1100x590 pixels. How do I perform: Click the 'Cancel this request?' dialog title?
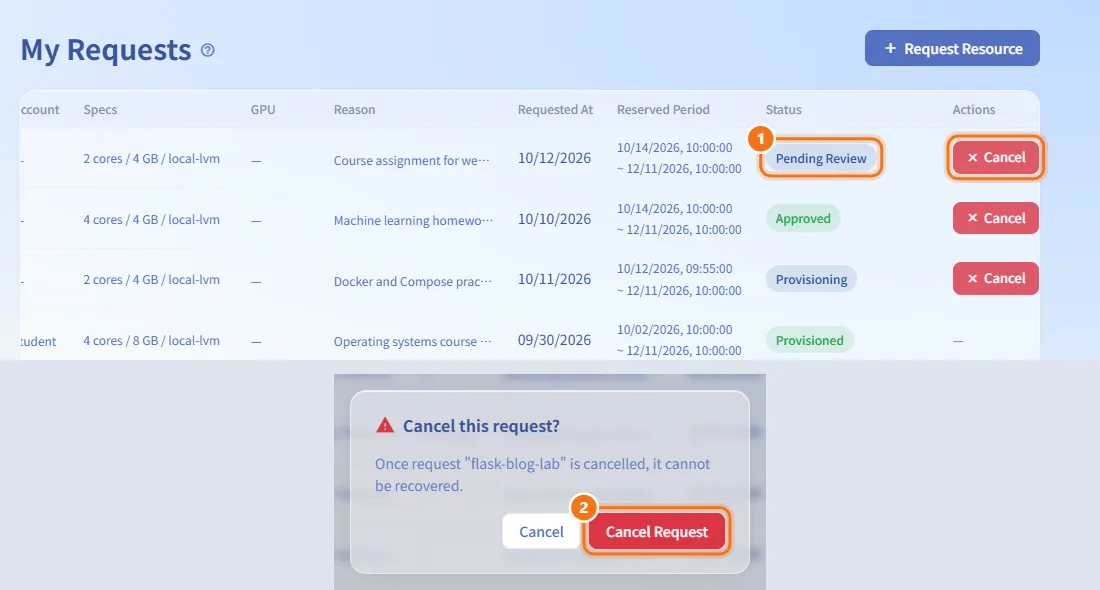click(x=481, y=426)
